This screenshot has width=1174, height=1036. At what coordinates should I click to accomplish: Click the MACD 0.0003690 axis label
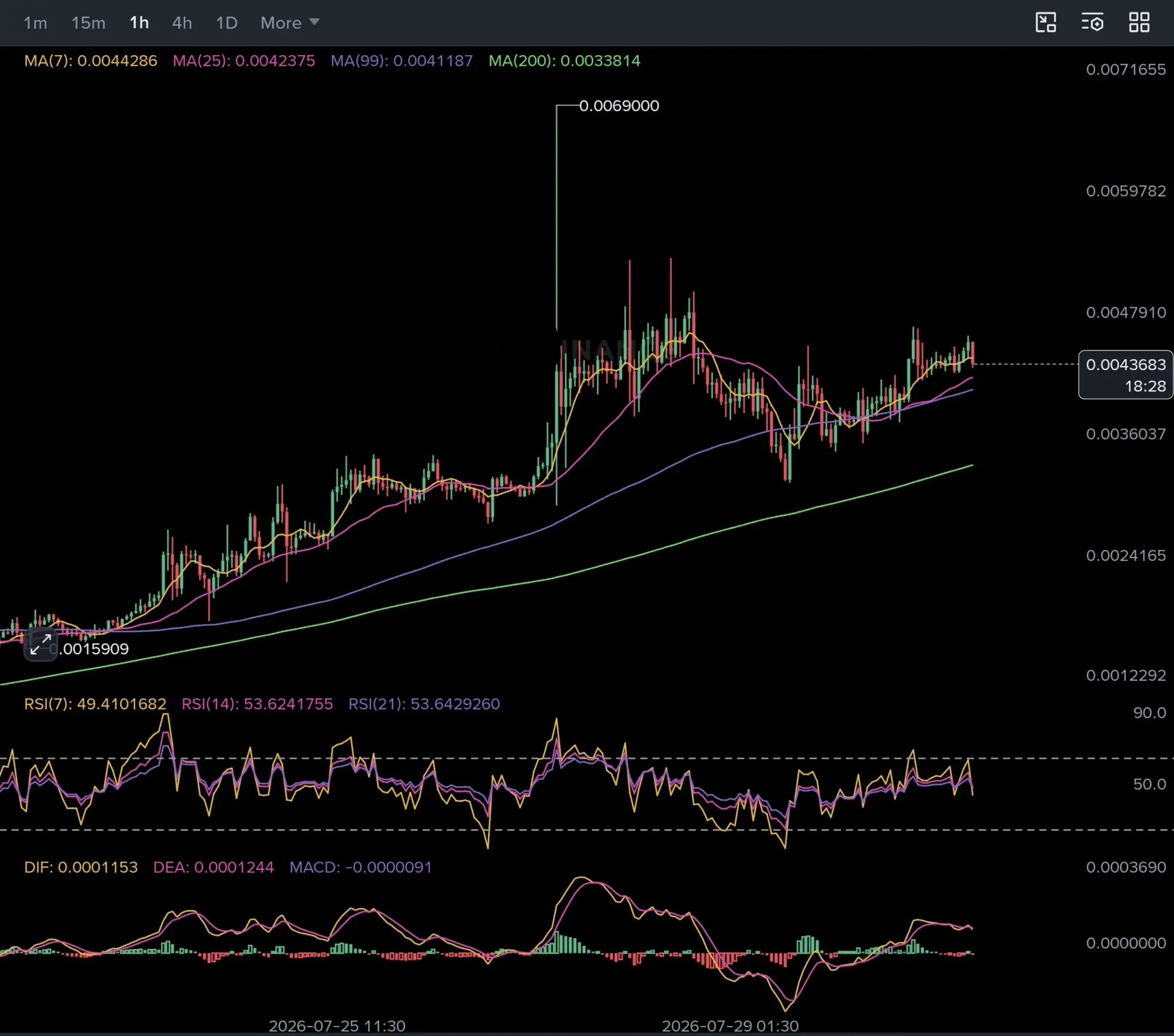click(x=1126, y=867)
